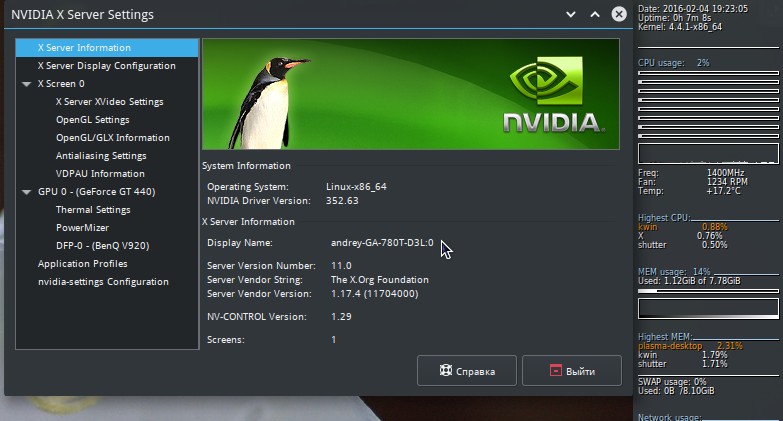
Task: Click the lifebuoy icon on Справка
Action: (x=445, y=370)
